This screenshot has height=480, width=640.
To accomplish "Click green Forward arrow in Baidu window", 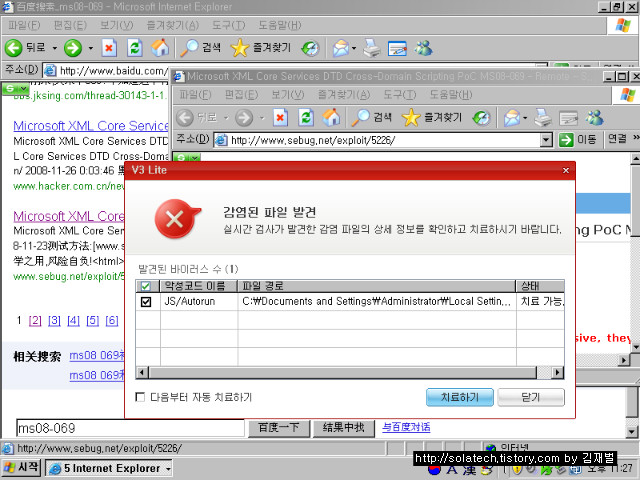I will [x=73, y=48].
